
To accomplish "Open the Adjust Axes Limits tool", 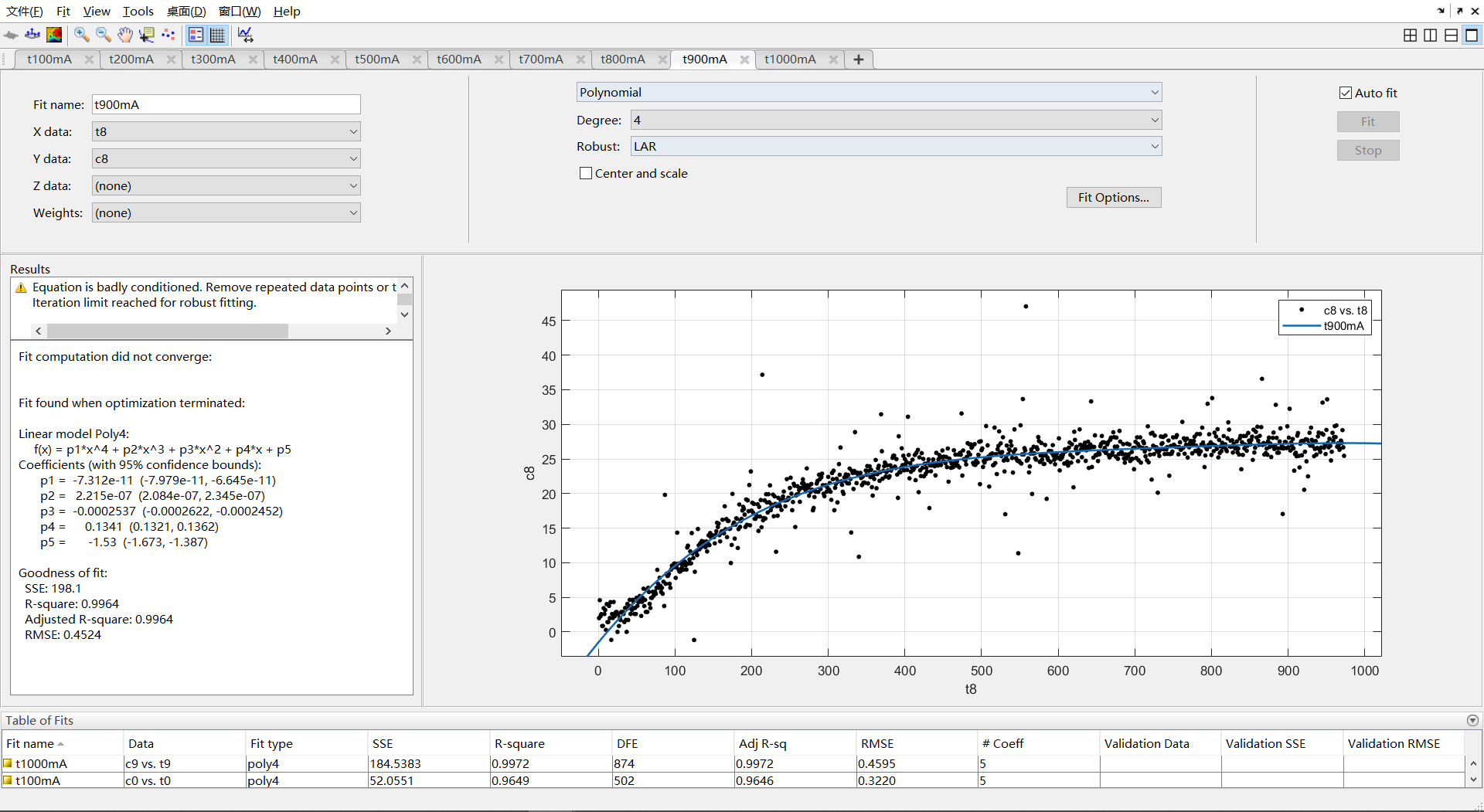I will coord(245,35).
